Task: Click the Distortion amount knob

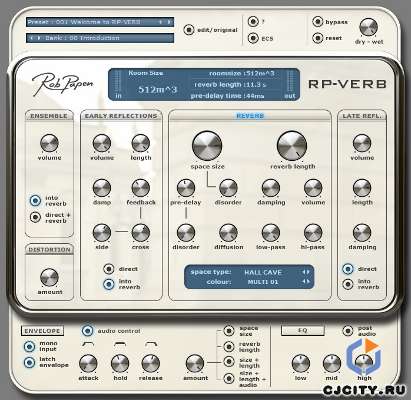Action: coord(49,277)
